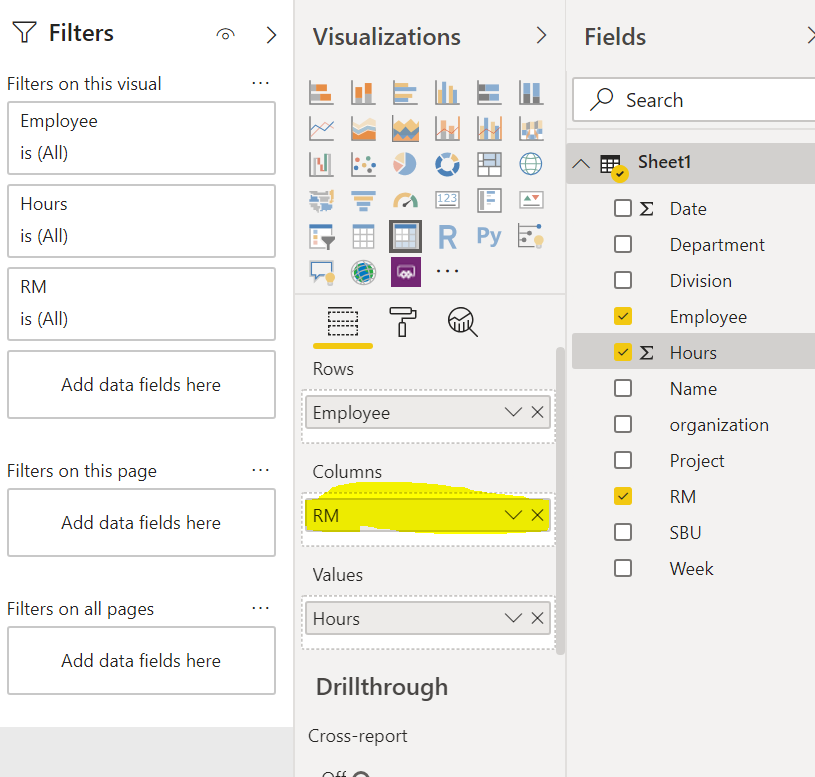The width and height of the screenshot is (815, 777).
Task: Select the gauge visual
Action: pos(405,200)
